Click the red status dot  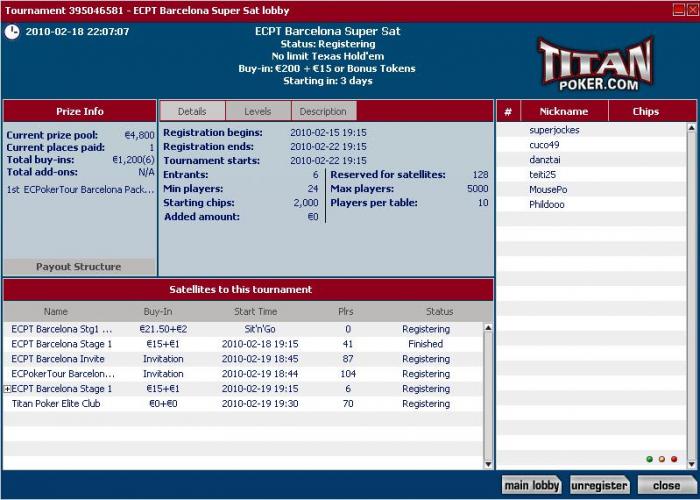[x=674, y=459]
